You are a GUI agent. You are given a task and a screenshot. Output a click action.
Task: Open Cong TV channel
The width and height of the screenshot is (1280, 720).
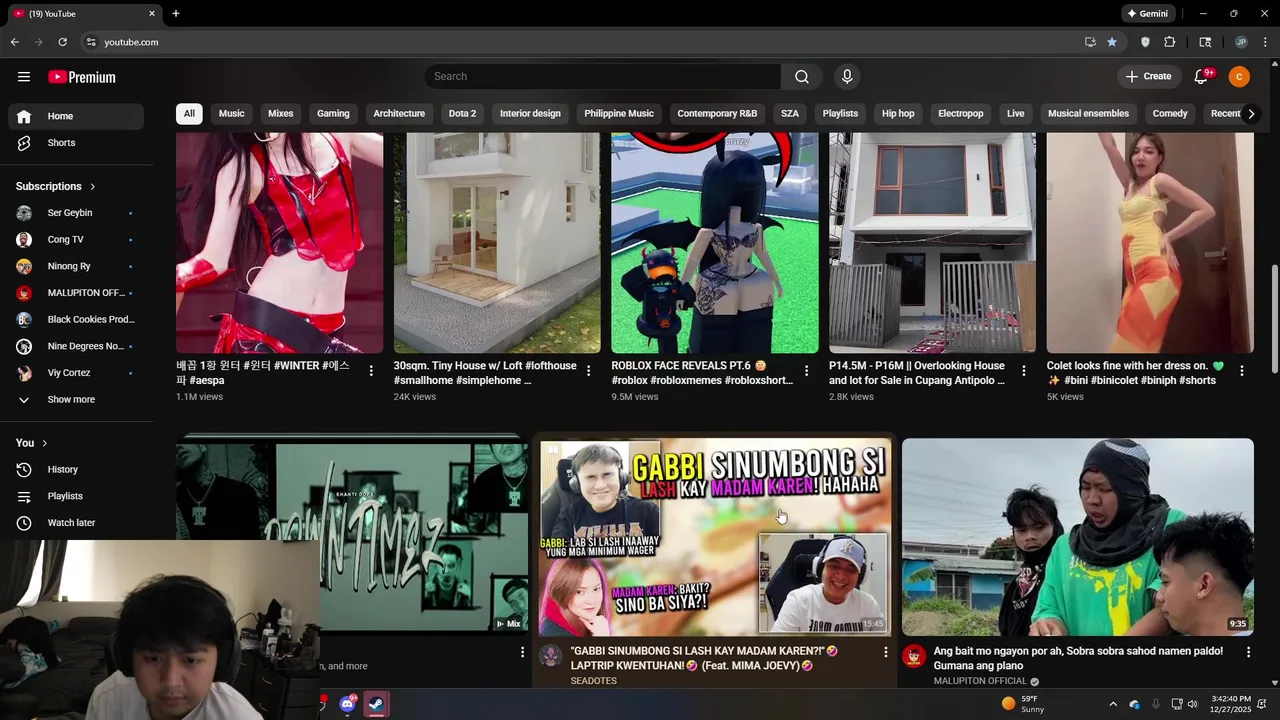tap(76, 240)
